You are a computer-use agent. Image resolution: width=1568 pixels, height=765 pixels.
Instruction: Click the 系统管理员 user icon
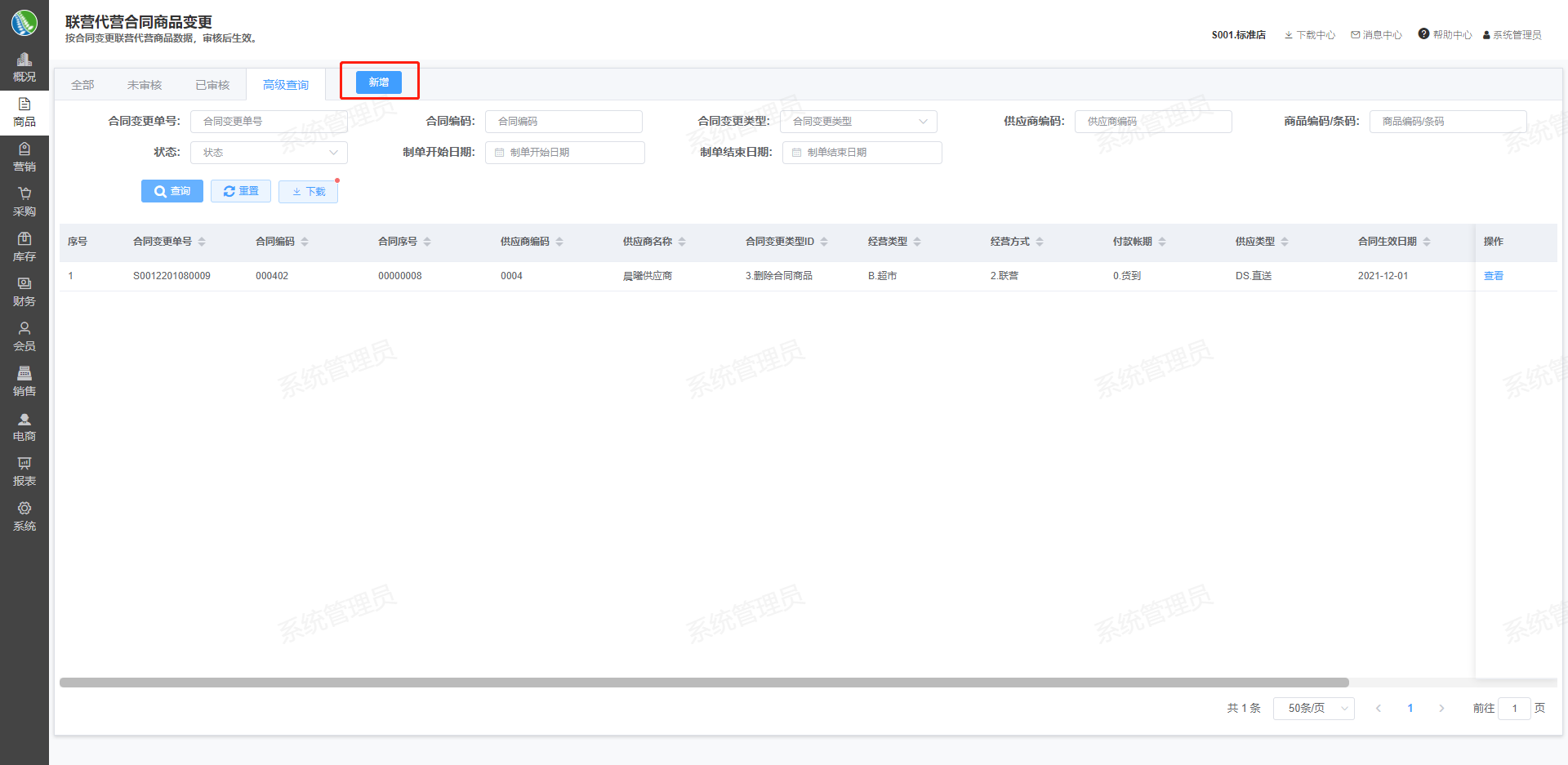click(1486, 35)
